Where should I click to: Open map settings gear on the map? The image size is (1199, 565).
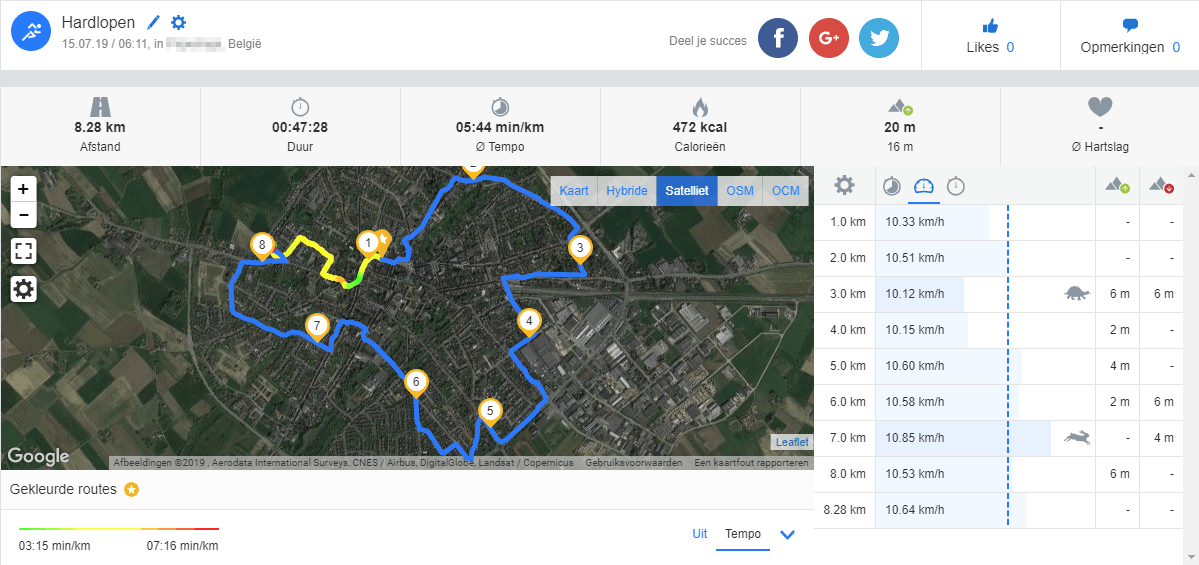pos(23,289)
